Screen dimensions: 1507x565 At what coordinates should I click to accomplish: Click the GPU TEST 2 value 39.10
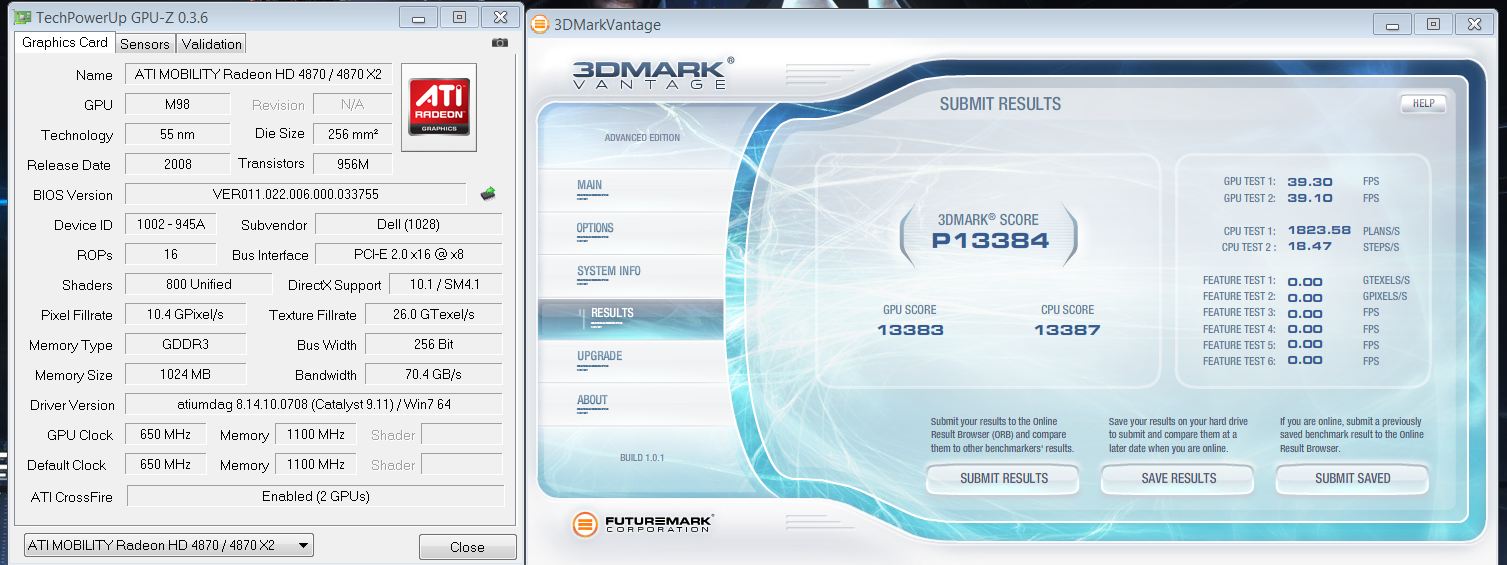(x=1309, y=198)
